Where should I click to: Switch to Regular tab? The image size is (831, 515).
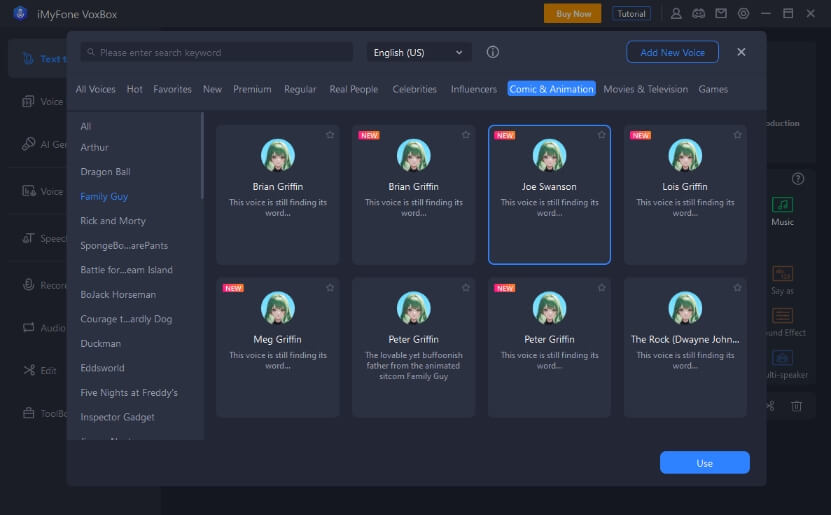pyautogui.click(x=300, y=89)
